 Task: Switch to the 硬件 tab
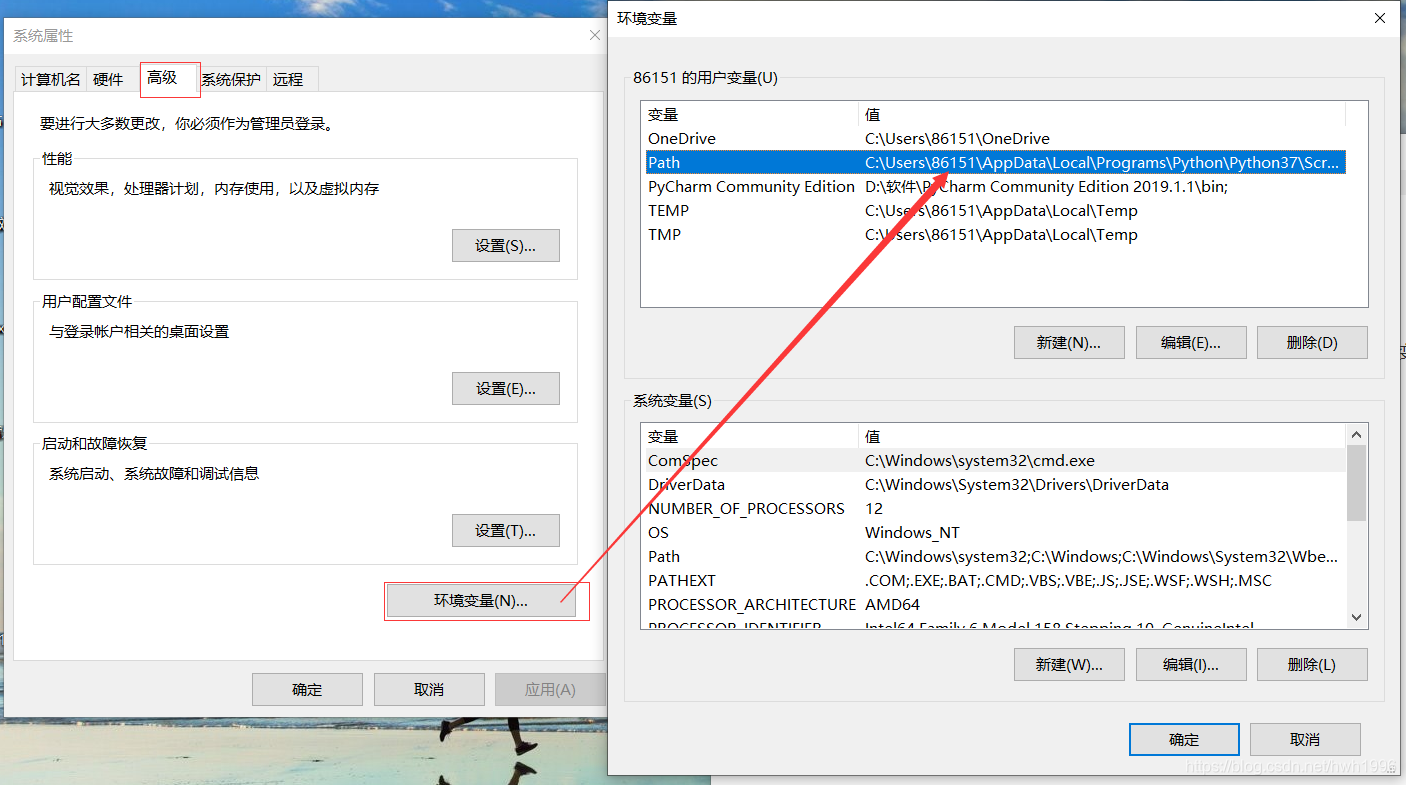pyautogui.click(x=108, y=79)
